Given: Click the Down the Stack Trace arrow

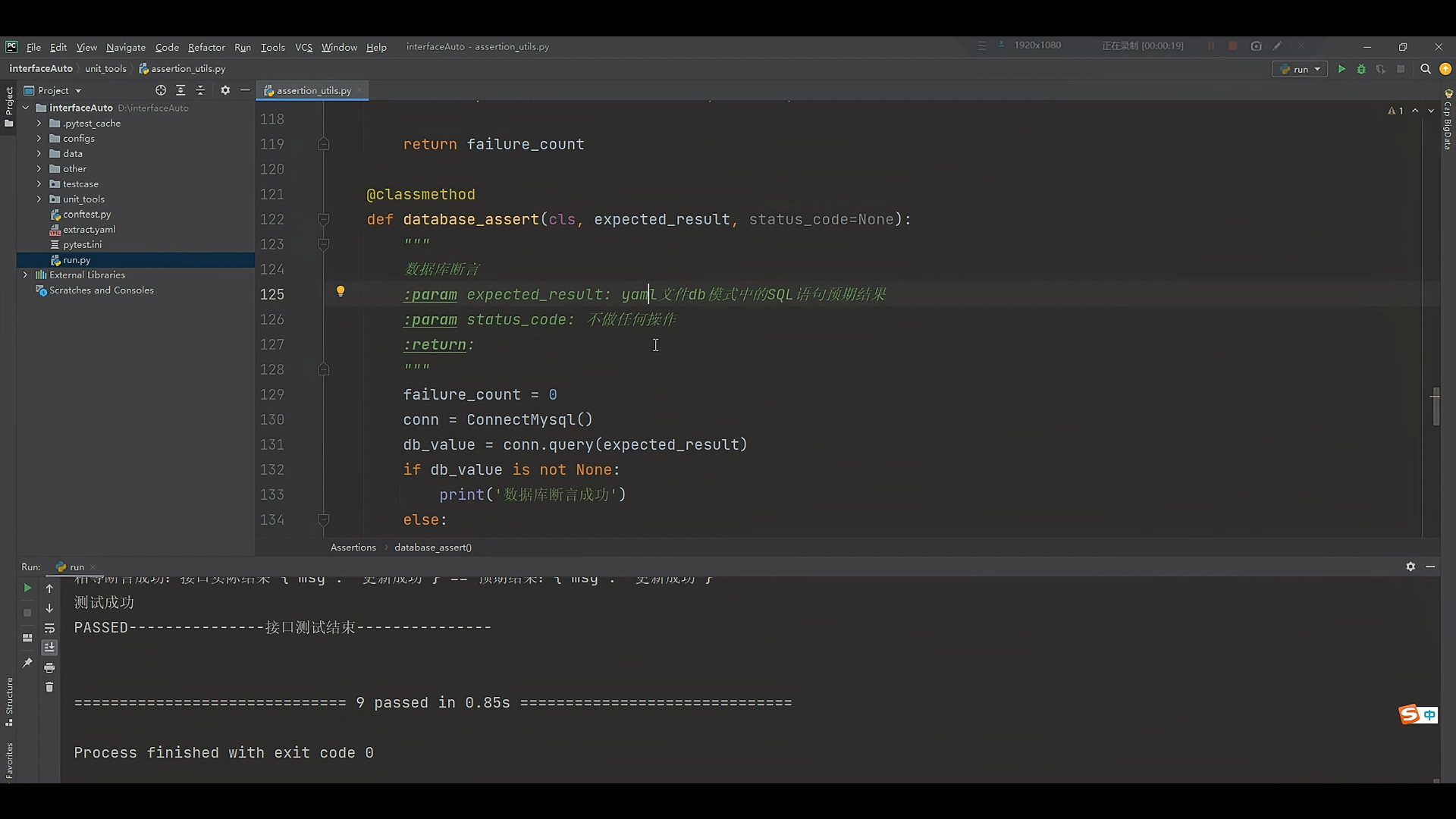Looking at the screenshot, I should [49, 608].
